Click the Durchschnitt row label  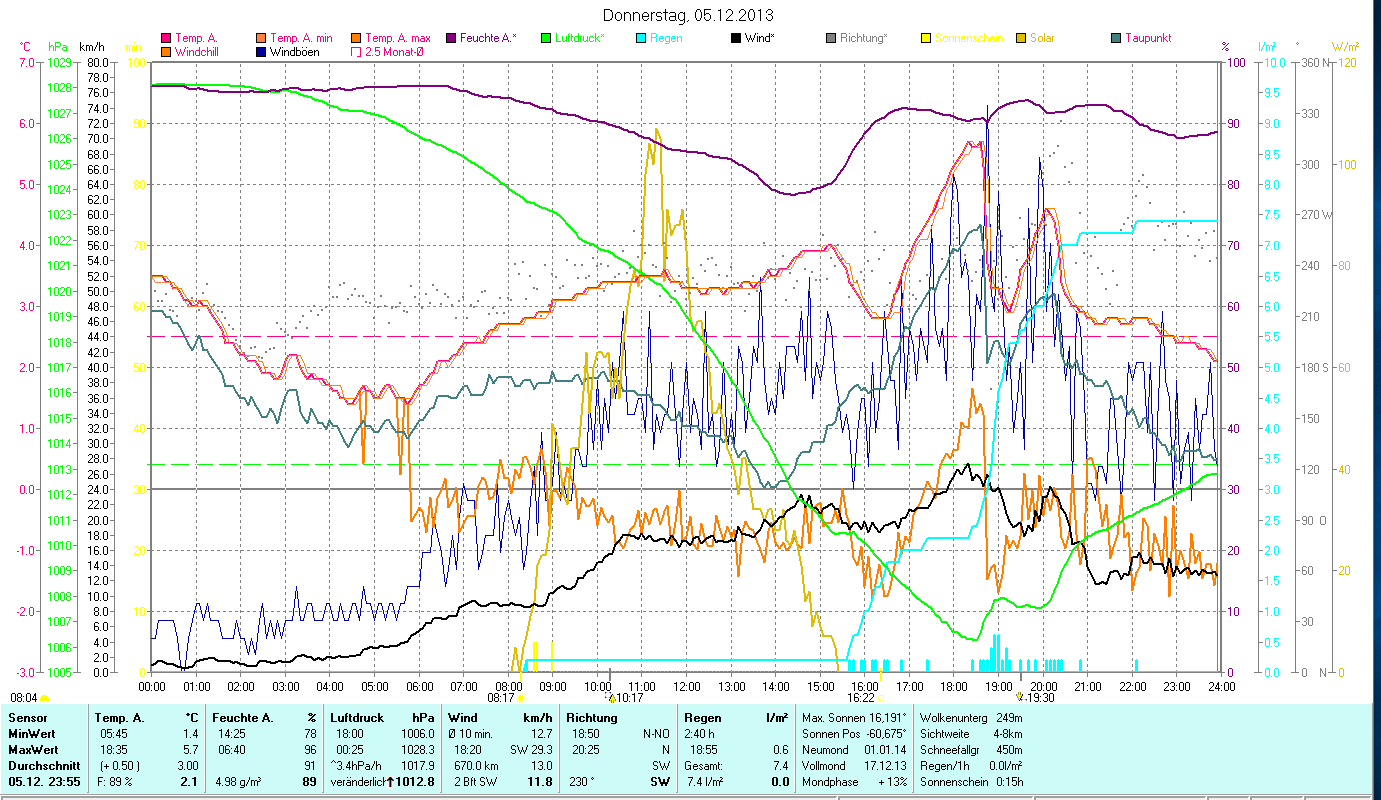pyautogui.click(x=42, y=765)
